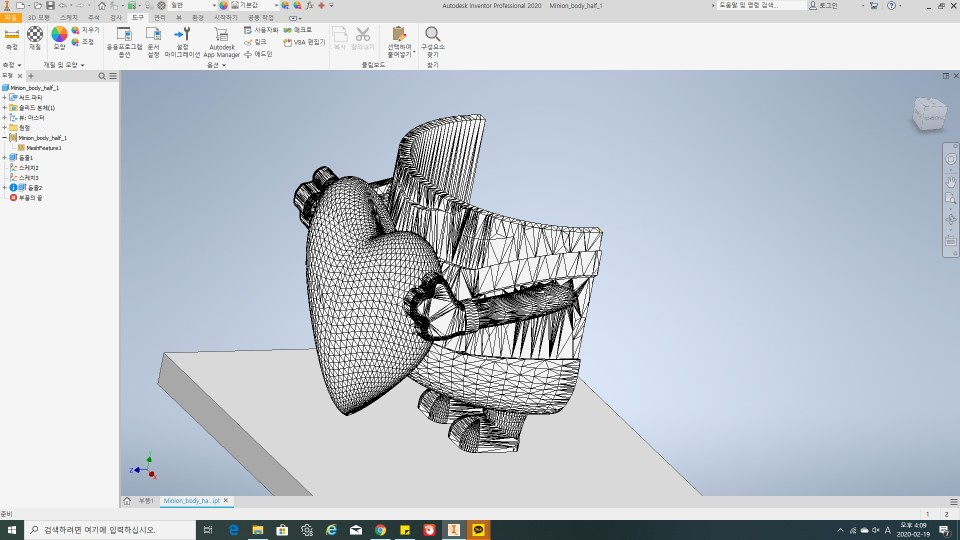Click the Undo arrow in quick access toolbar

[62, 5]
